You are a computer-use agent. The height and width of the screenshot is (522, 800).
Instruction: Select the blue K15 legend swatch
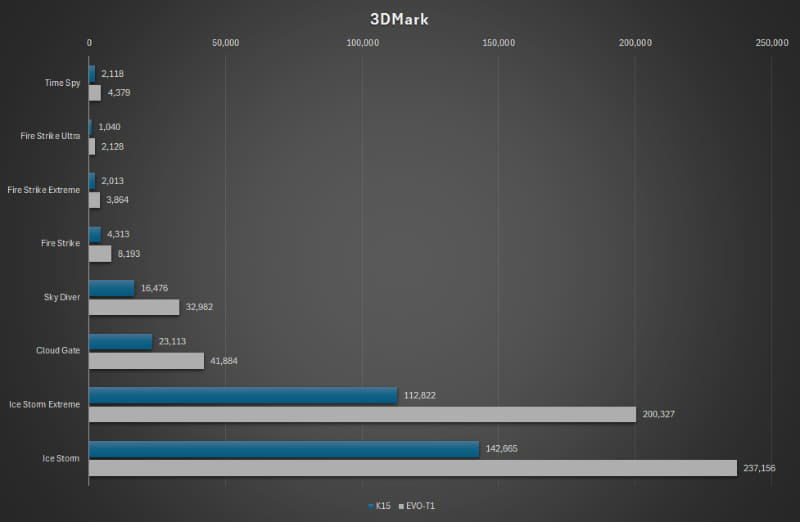(371, 506)
